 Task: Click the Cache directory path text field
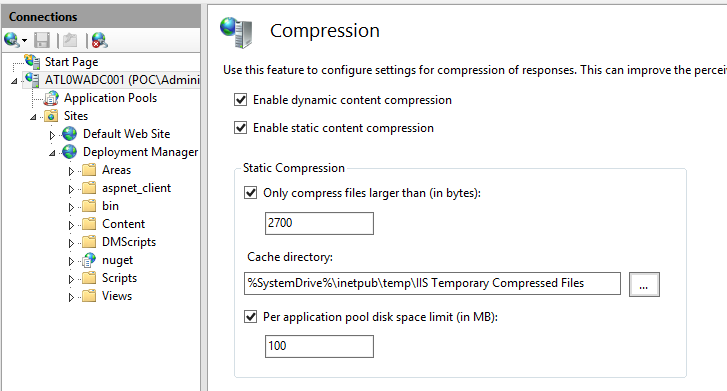pyautogui.click(x=432, y=283)
